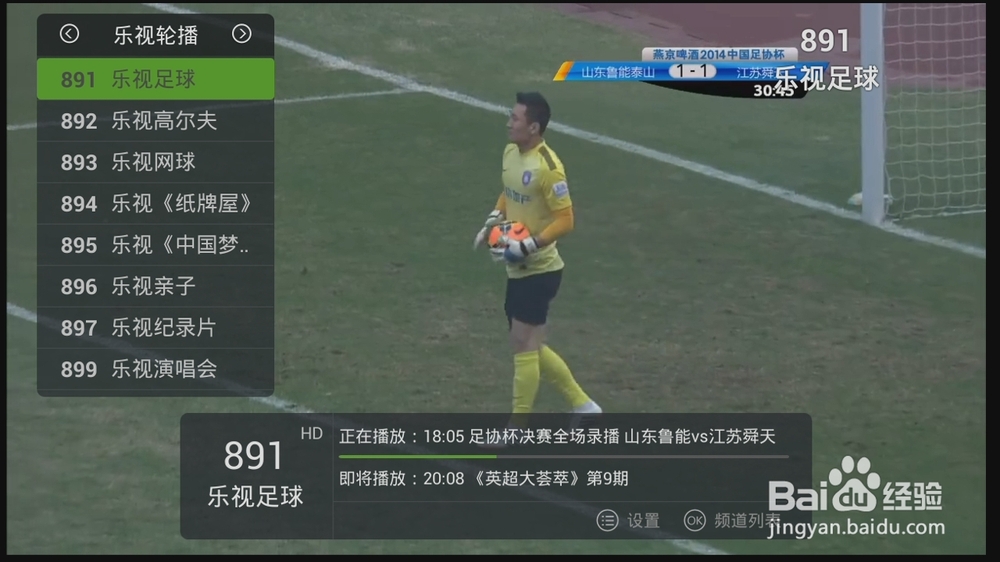Click the HD quality indicator
The height and width of the screenshot is (562, 1000).
tap(311, 434)
